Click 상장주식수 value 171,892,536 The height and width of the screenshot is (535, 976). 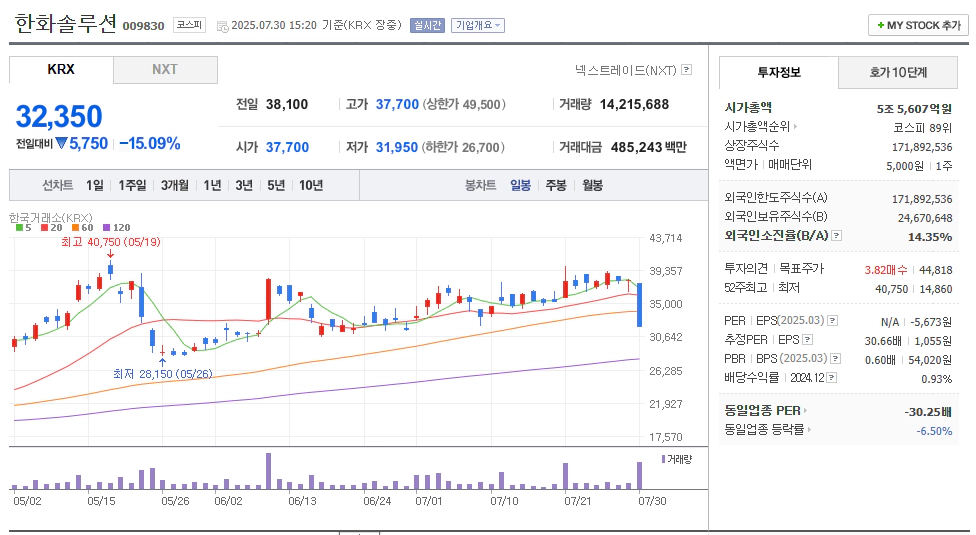point(922,147)
